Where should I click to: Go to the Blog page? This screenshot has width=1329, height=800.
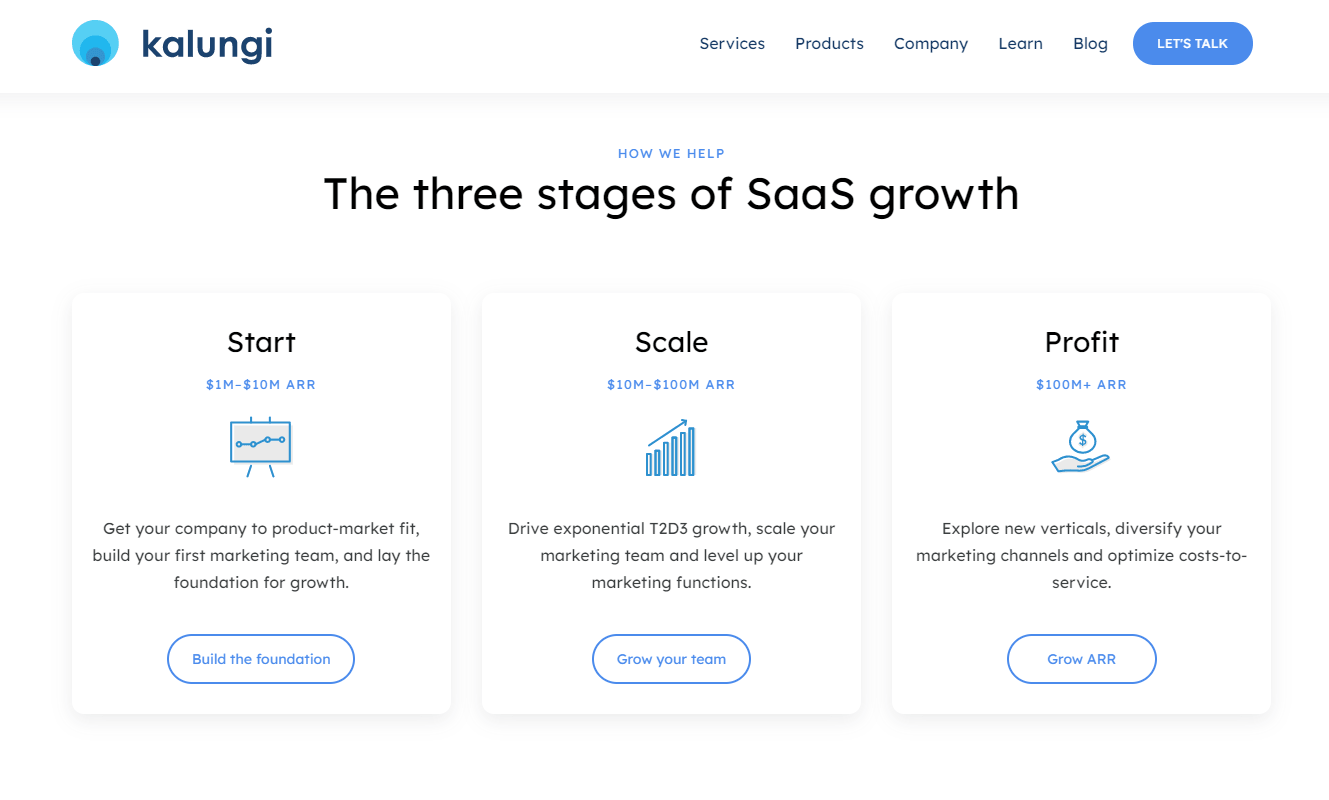click(x=1090, y=44)
